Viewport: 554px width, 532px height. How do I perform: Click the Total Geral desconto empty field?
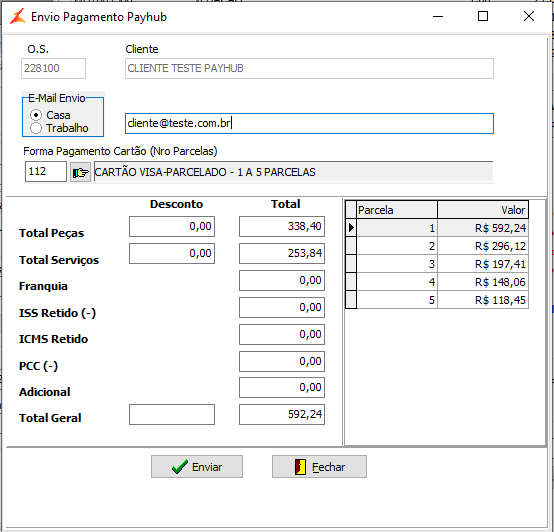point(172,414)
